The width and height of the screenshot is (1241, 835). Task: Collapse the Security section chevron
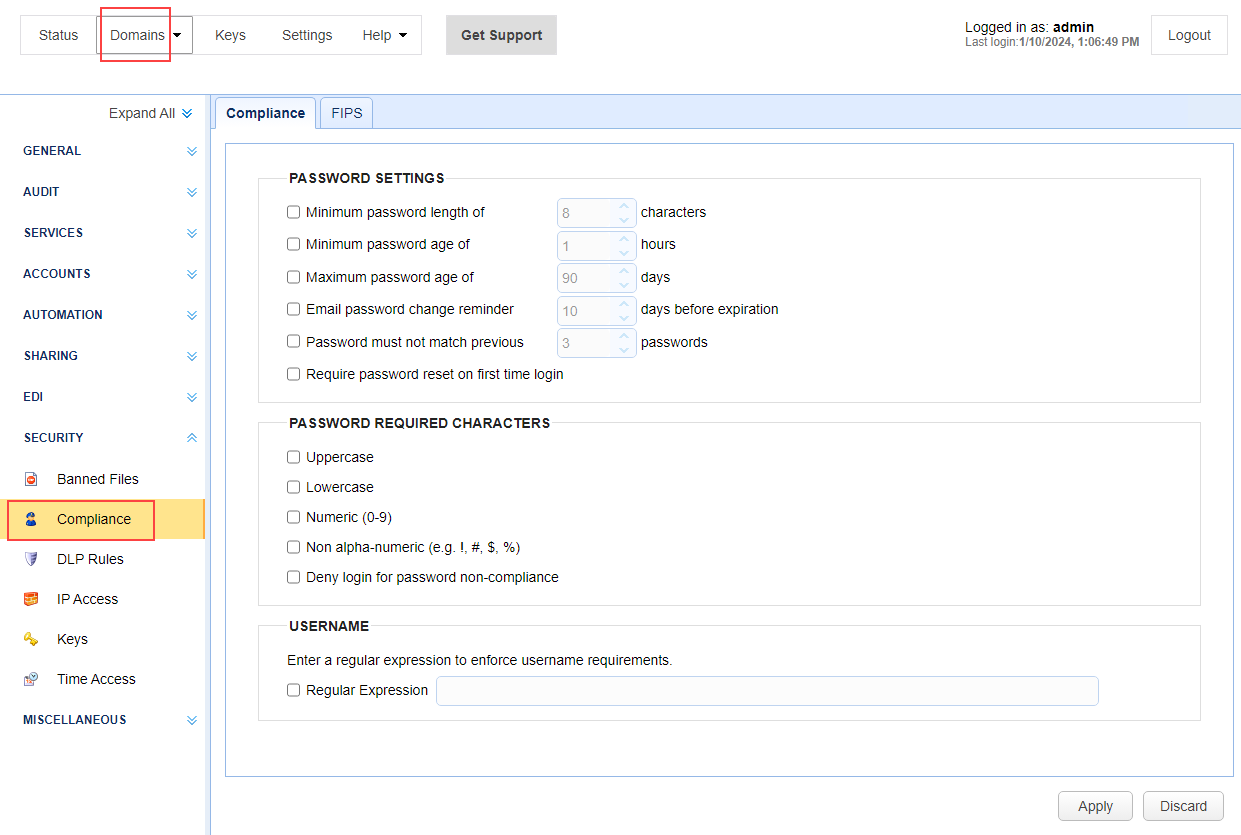coord(192,438)
